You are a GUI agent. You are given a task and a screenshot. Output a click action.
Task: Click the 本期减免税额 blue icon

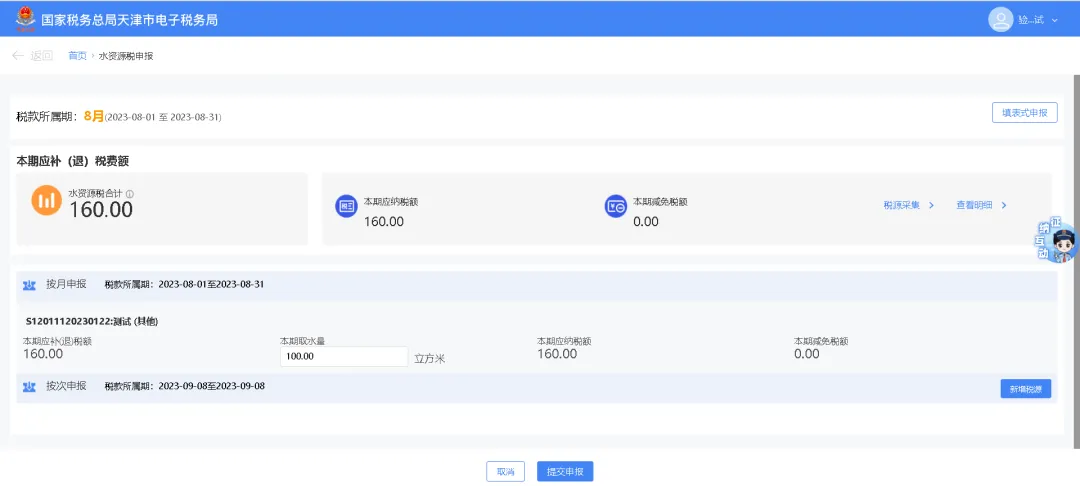(616, 206)
